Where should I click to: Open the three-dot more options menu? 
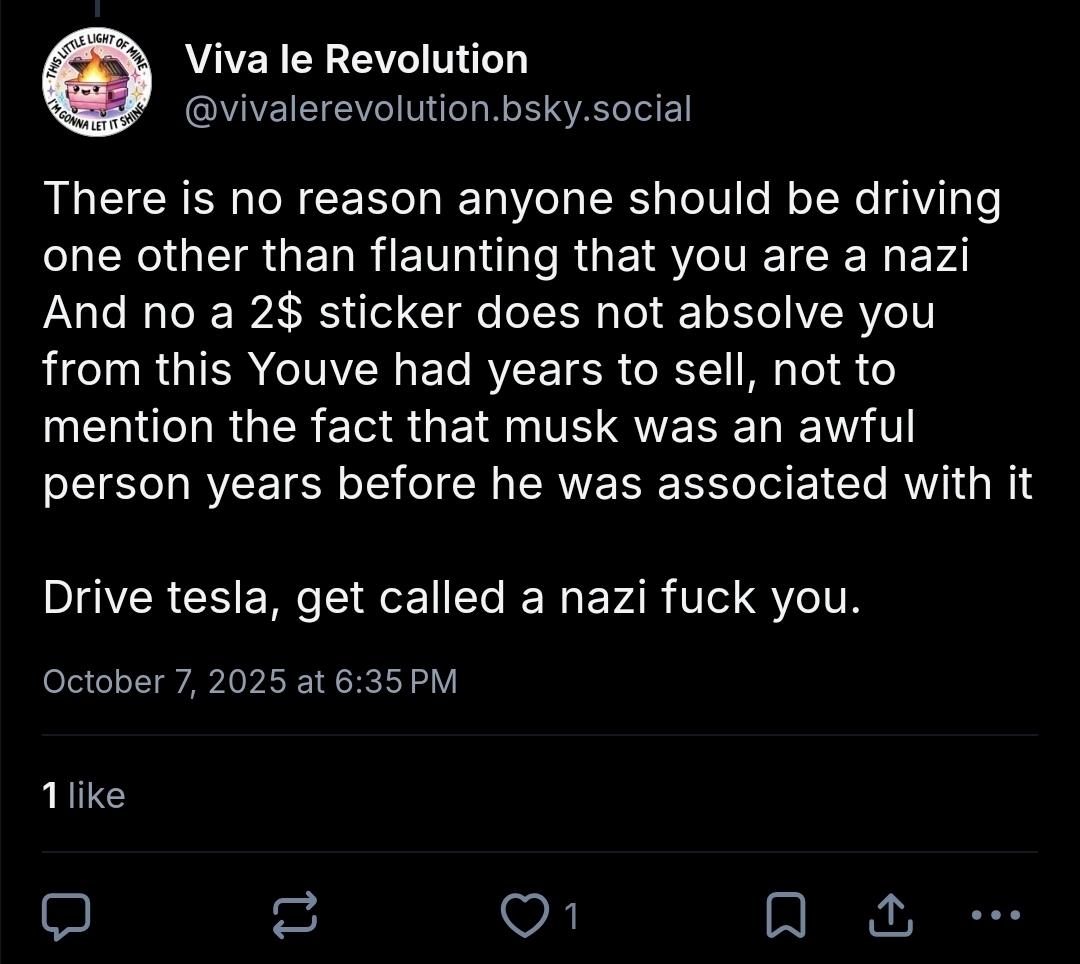[996, 915]
